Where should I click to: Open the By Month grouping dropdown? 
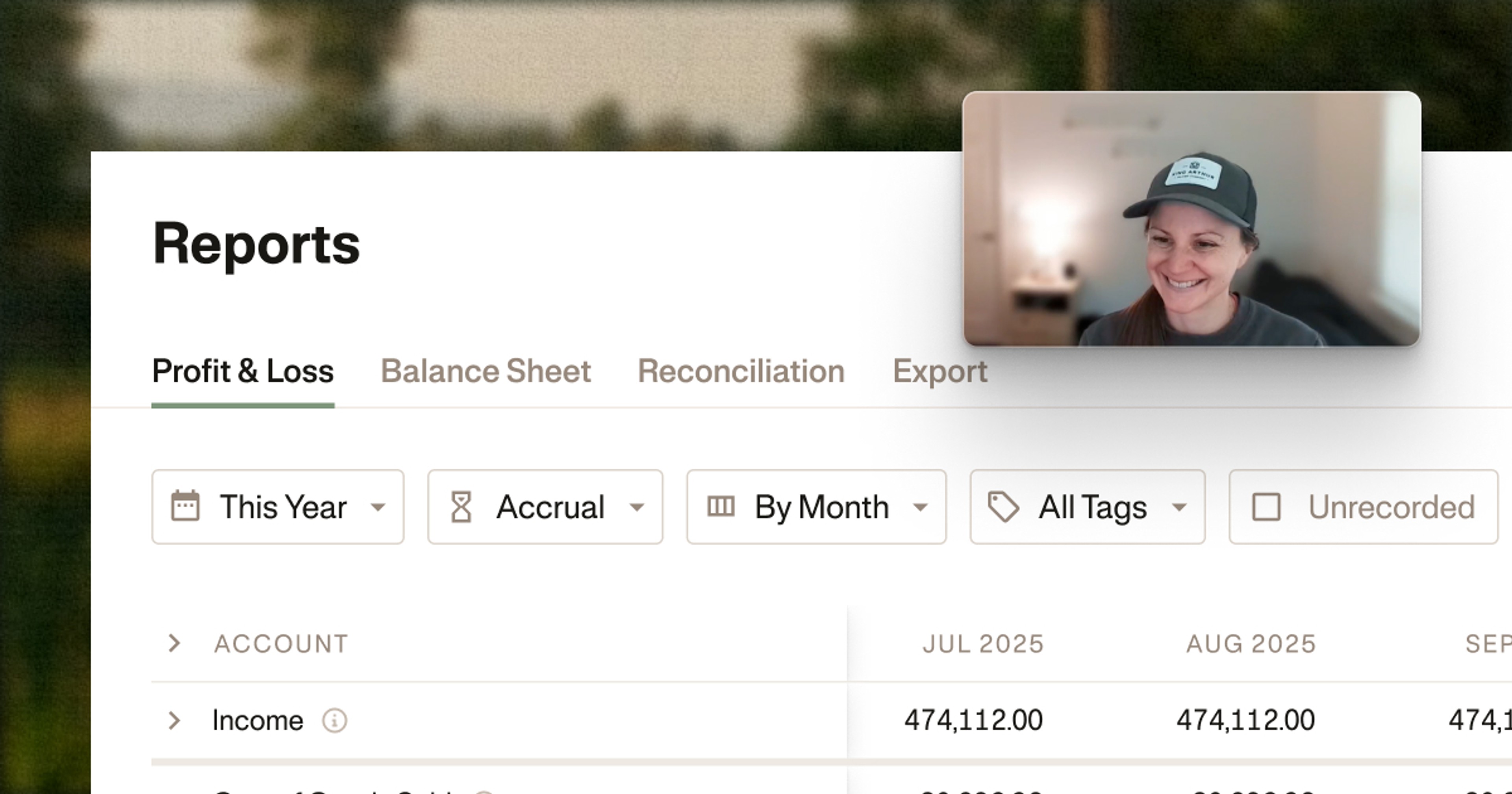(x=817, y=507)
